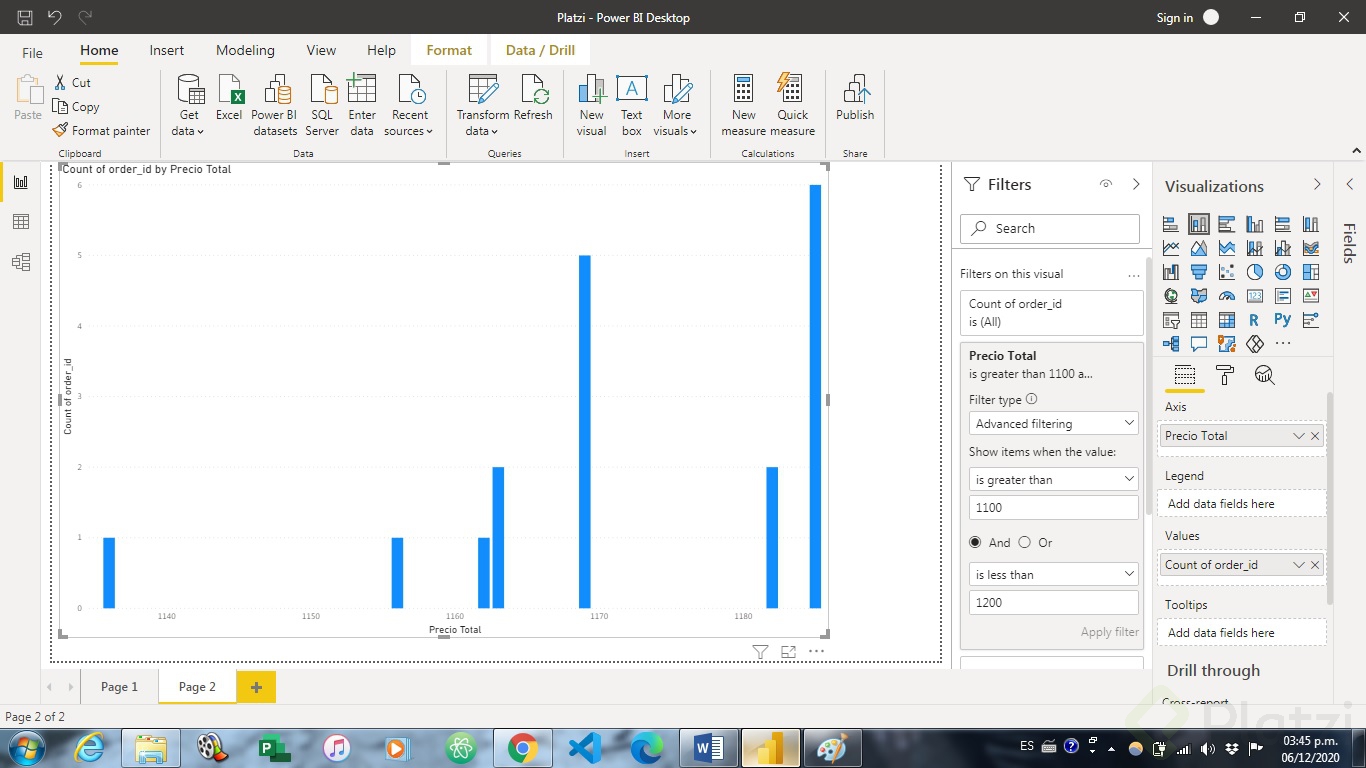Select the globe map visual
Viewport: 1366px width, 768px height.
pyautogui.click(x=1171, y=296)
